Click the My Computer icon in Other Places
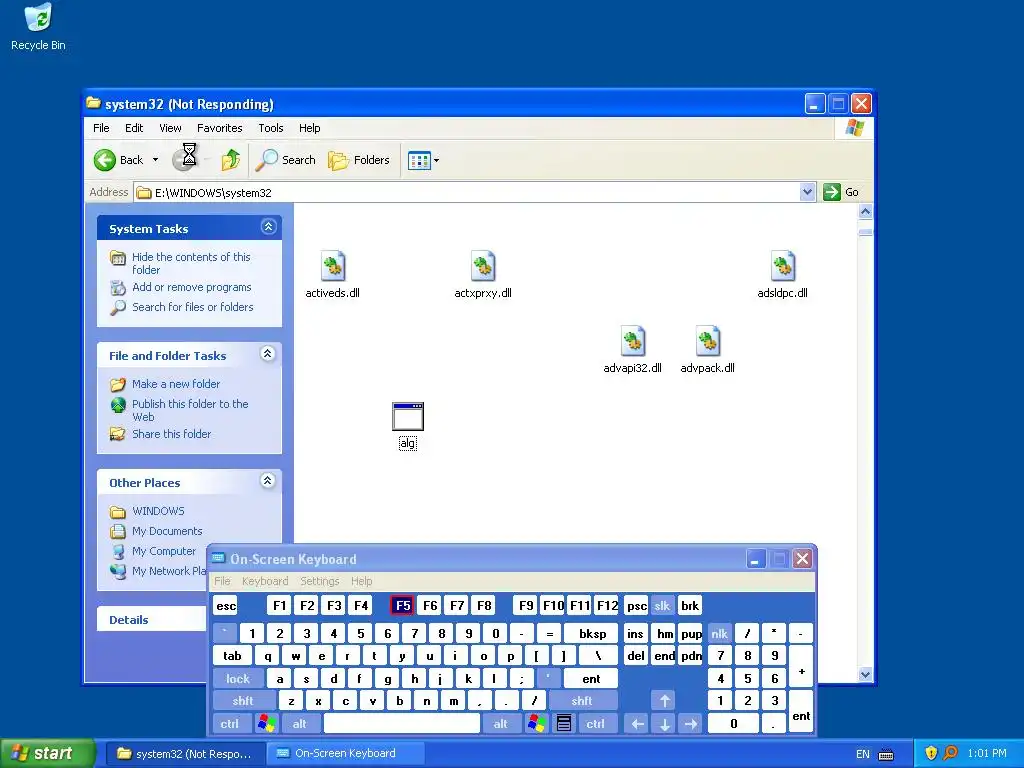1024x768 pixels. click(118, 551)
